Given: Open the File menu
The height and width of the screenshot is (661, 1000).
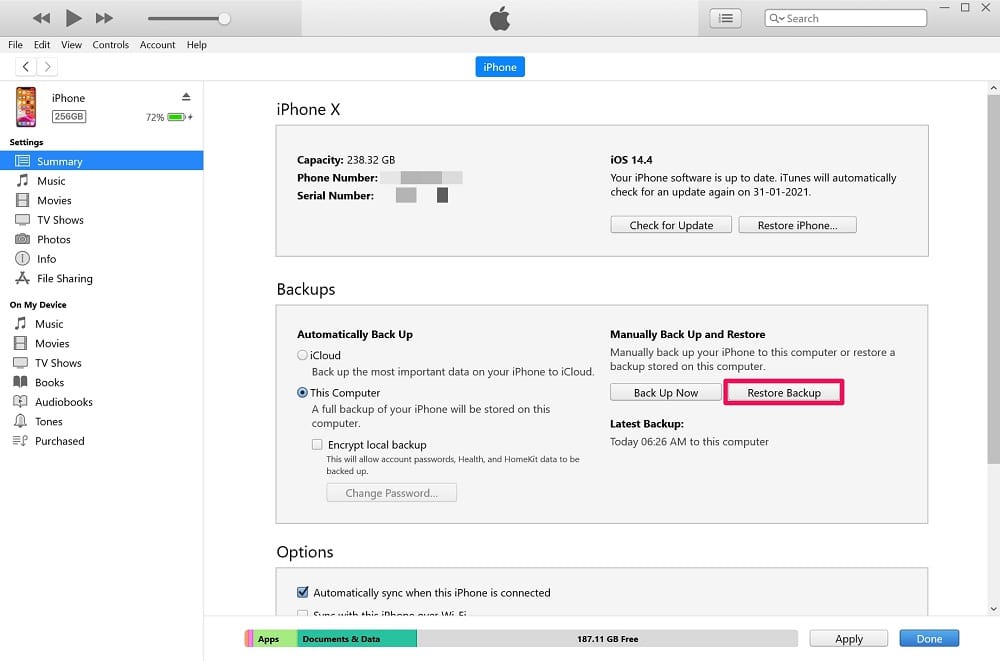Looking at the screenshot, I should (15, 45).
